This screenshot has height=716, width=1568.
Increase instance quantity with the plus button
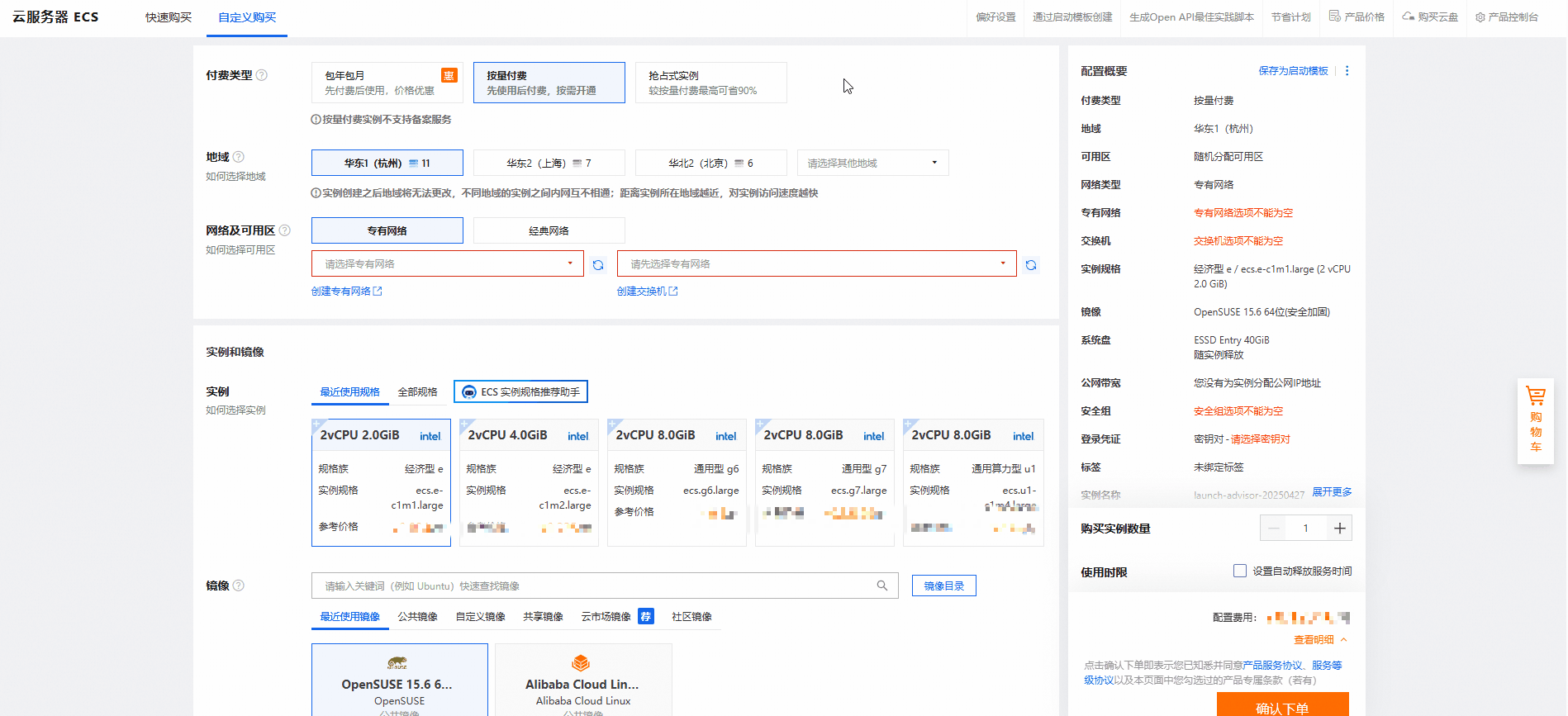pyautogui.click(x=1339, y=529)
